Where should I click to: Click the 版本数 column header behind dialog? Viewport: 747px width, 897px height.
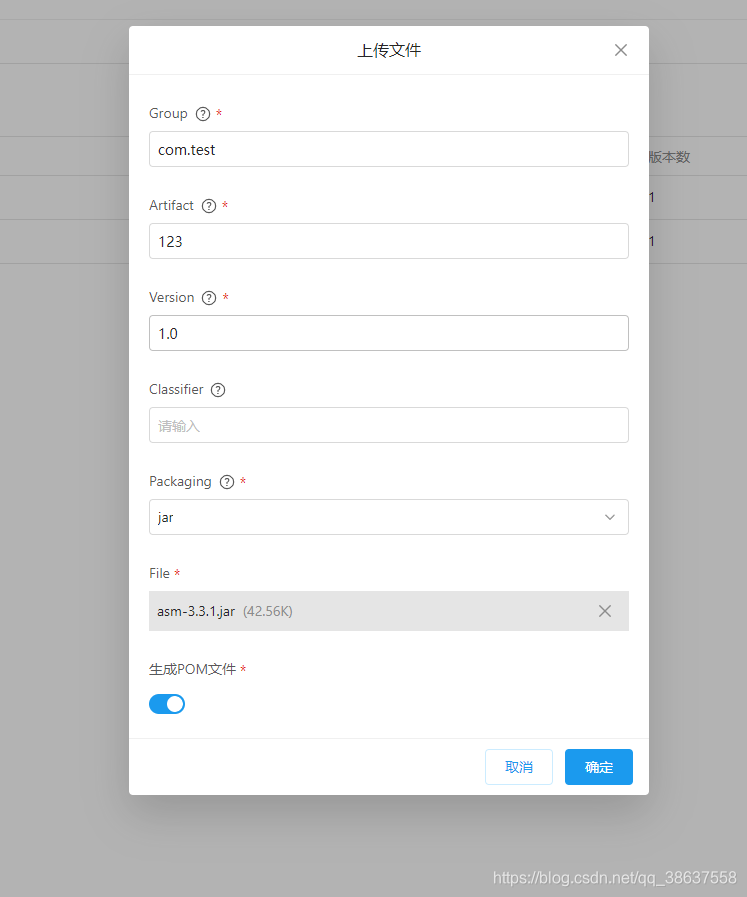click(x=669, y=157)
